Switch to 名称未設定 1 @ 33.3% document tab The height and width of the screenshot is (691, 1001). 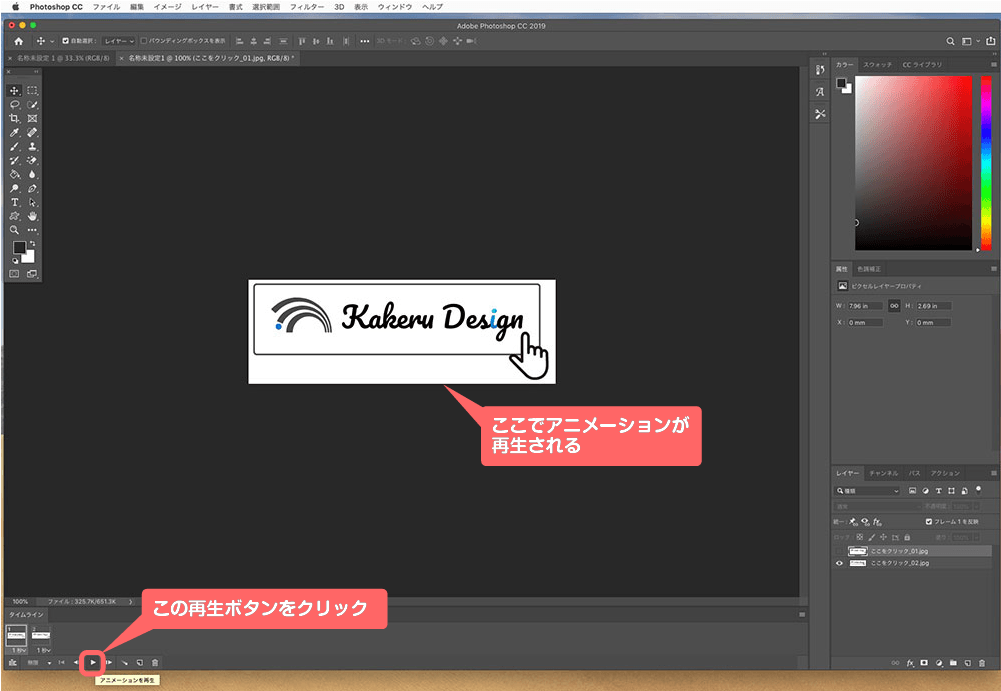(x=63, y=58)
